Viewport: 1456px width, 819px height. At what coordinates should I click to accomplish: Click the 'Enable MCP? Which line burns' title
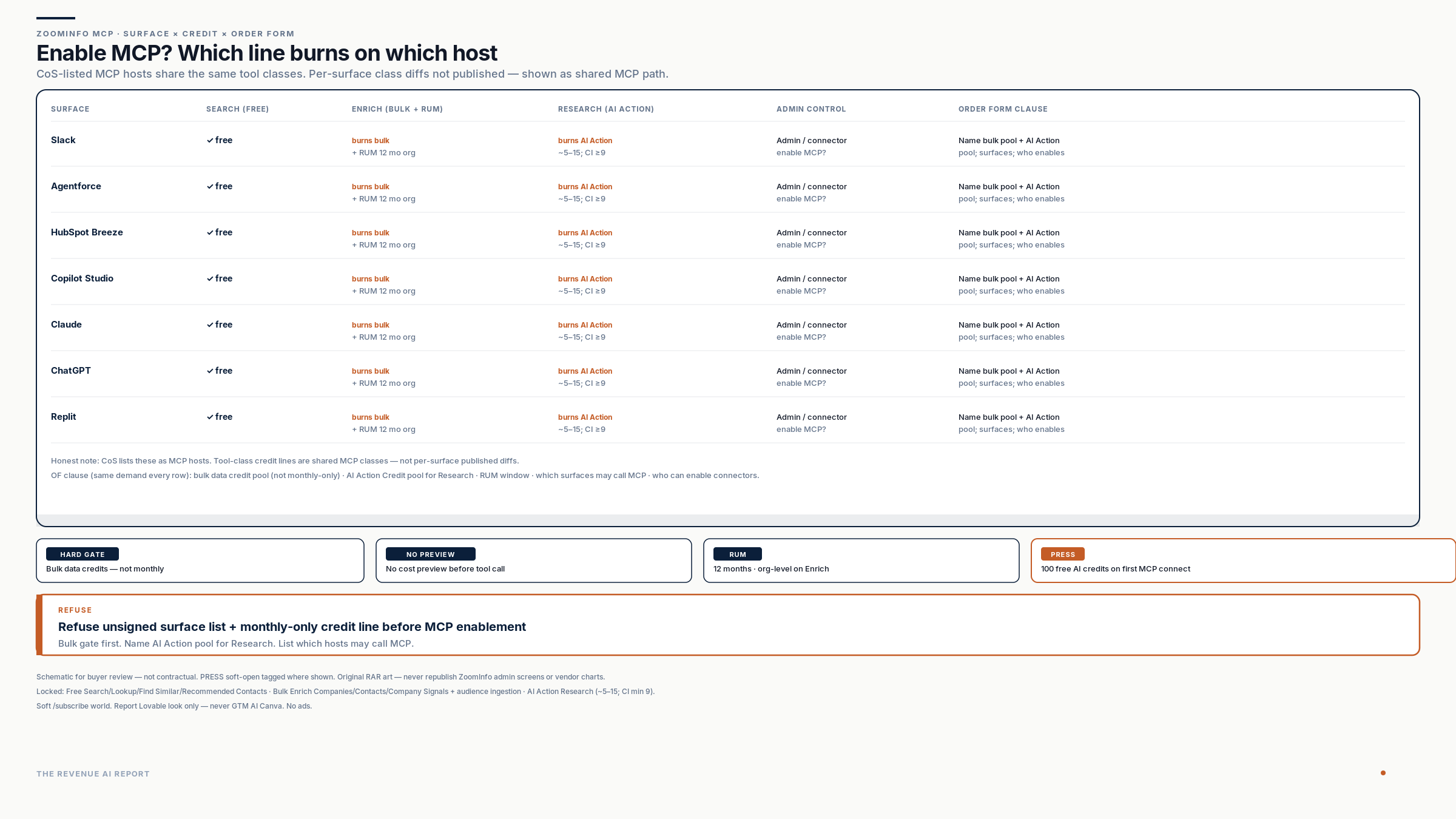(x=267, y=53)
